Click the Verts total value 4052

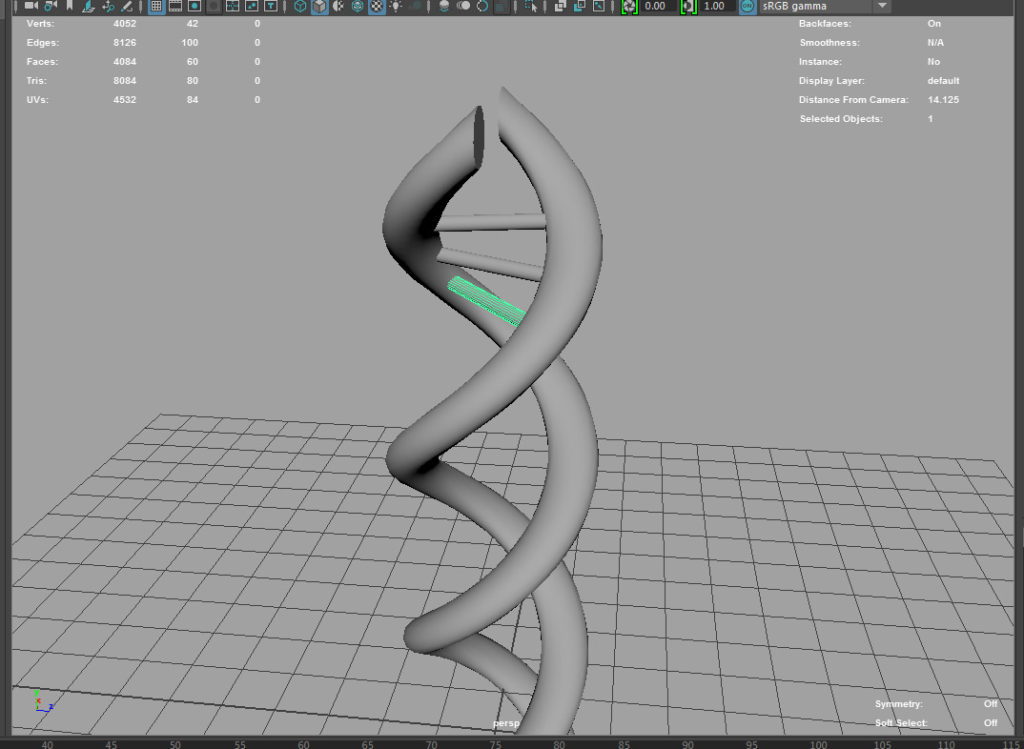click(125, 24)
